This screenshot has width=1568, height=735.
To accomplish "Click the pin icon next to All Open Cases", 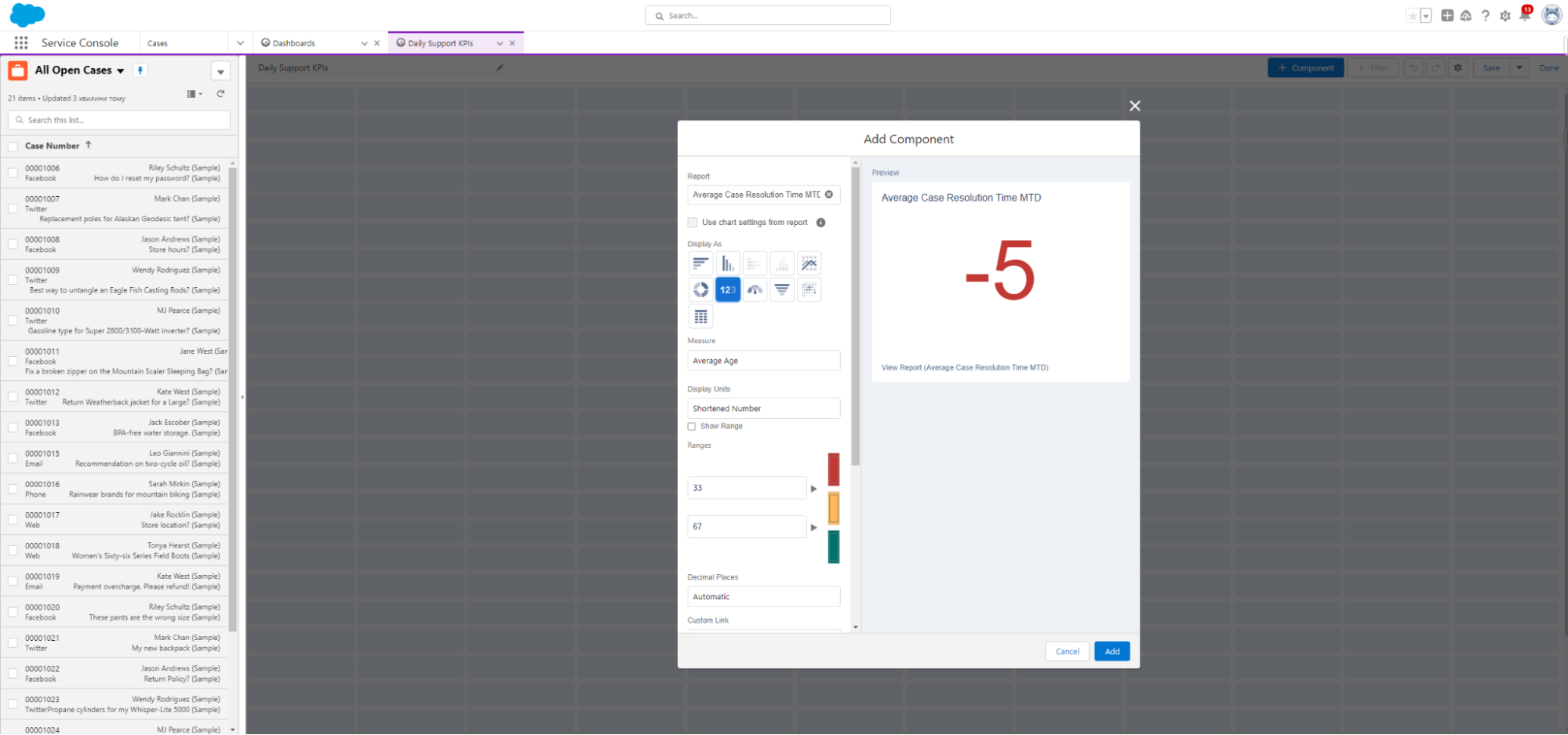I will coord(140,70).
